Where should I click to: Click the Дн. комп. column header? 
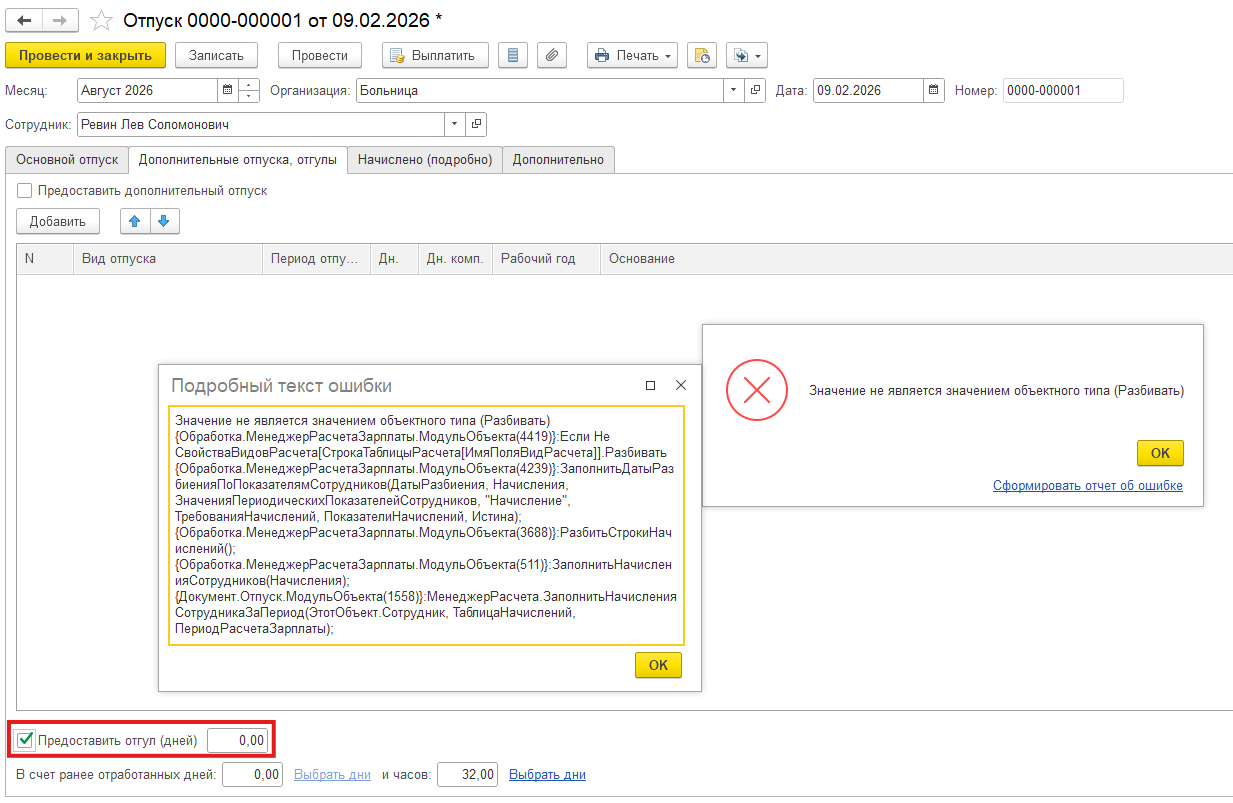[455, 258]
